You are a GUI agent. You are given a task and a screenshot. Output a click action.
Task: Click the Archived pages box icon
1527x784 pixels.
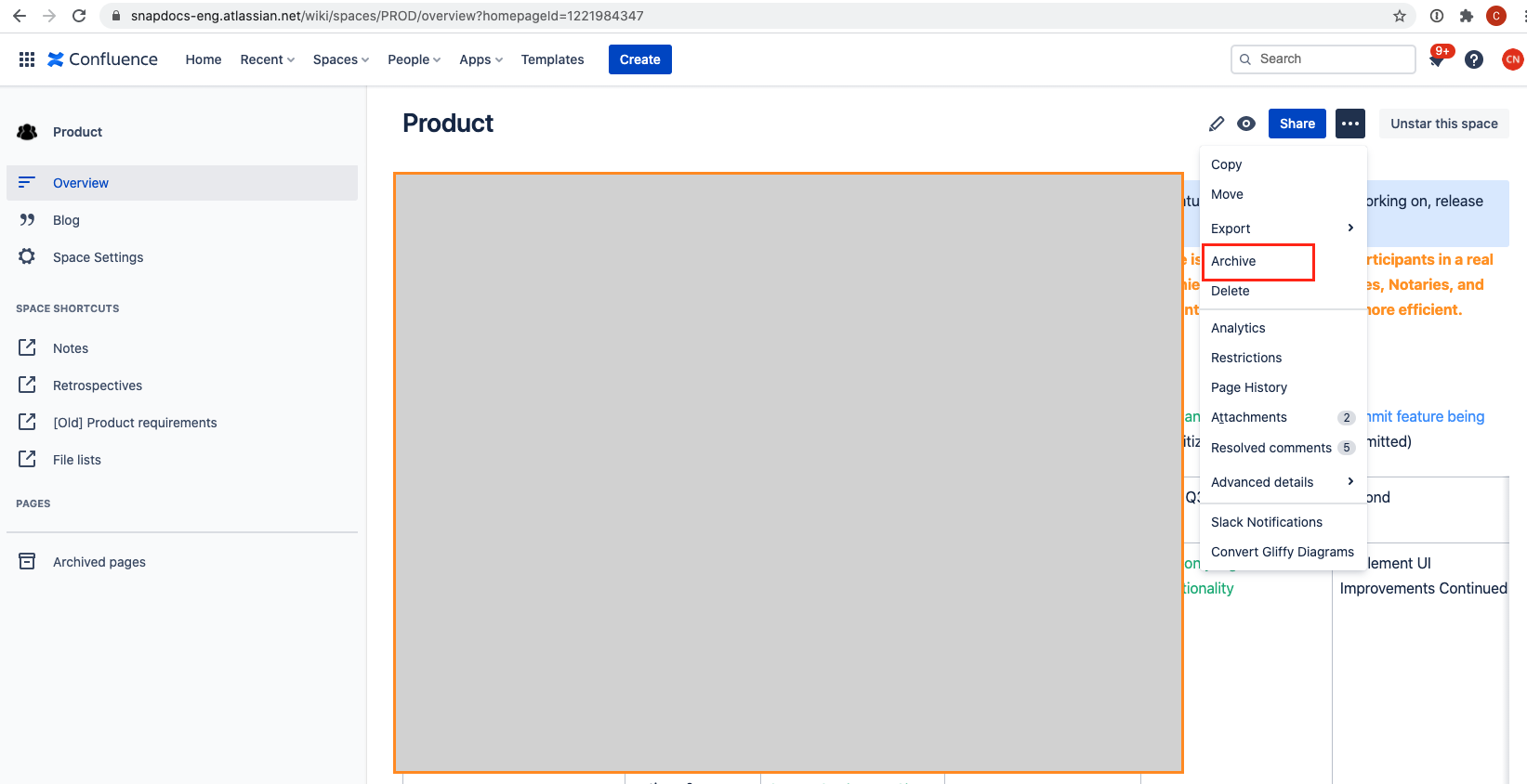coord(27,561)
